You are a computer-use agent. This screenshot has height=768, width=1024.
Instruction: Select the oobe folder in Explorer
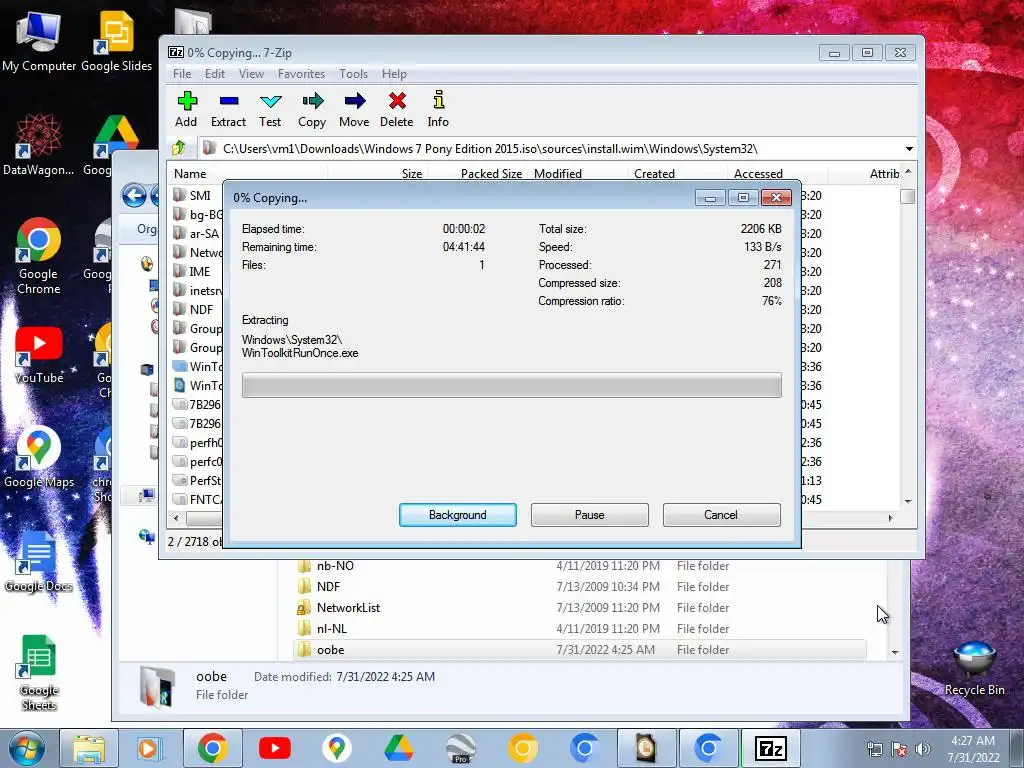pos(580,649)
